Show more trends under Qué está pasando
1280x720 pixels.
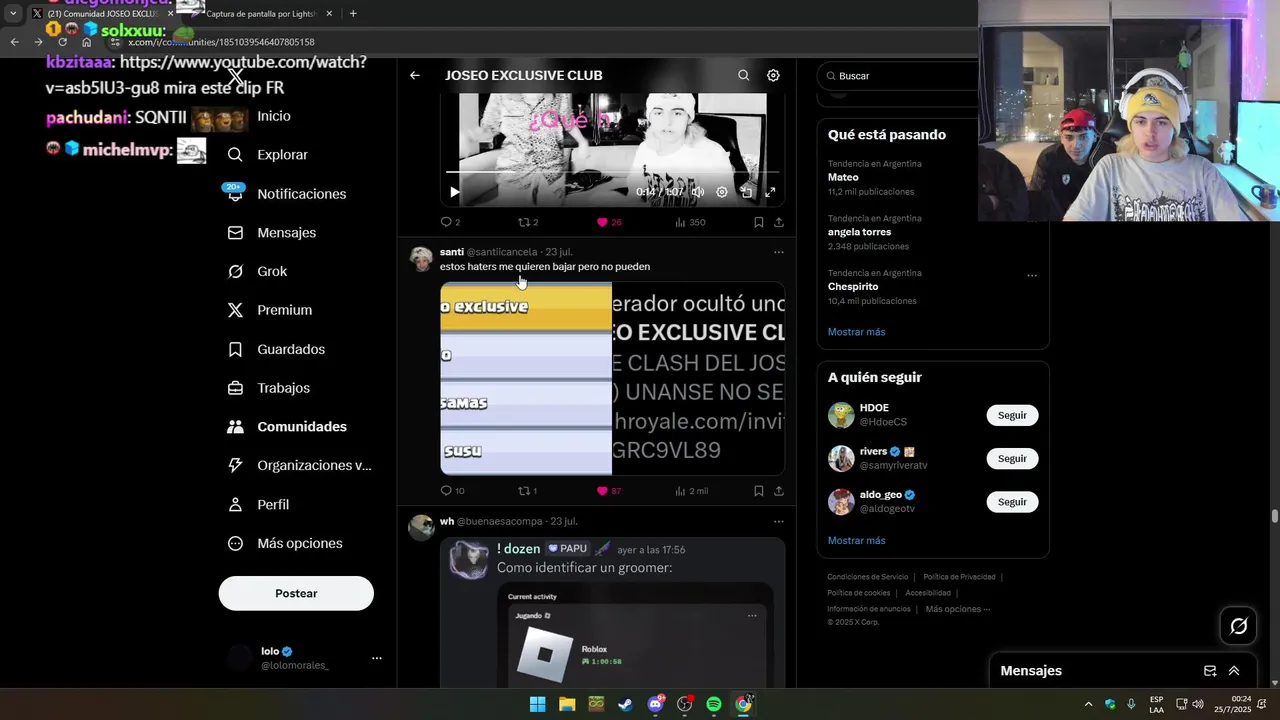[856, 332]
